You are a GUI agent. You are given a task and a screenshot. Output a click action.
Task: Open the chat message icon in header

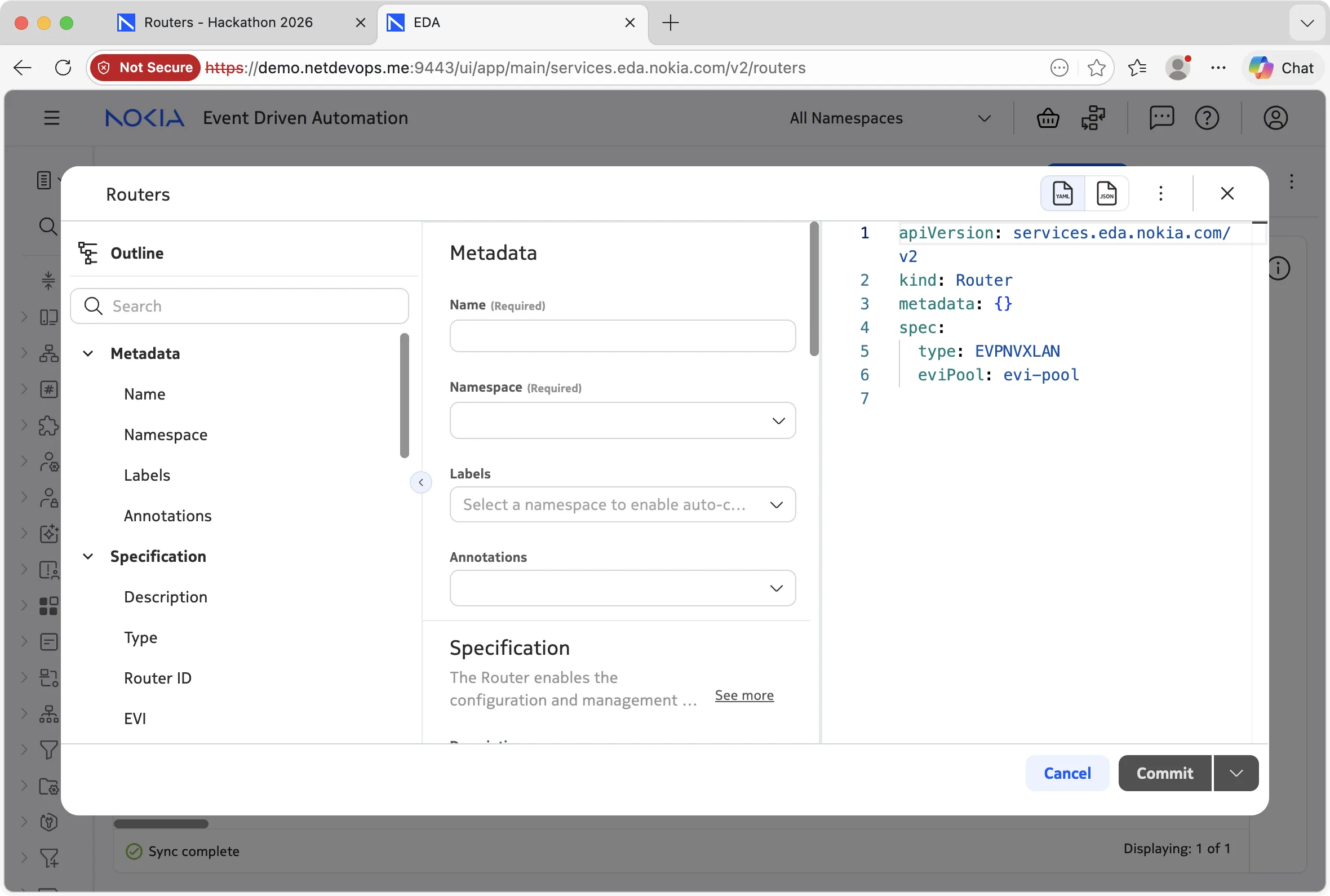[x=1161, y=118]
